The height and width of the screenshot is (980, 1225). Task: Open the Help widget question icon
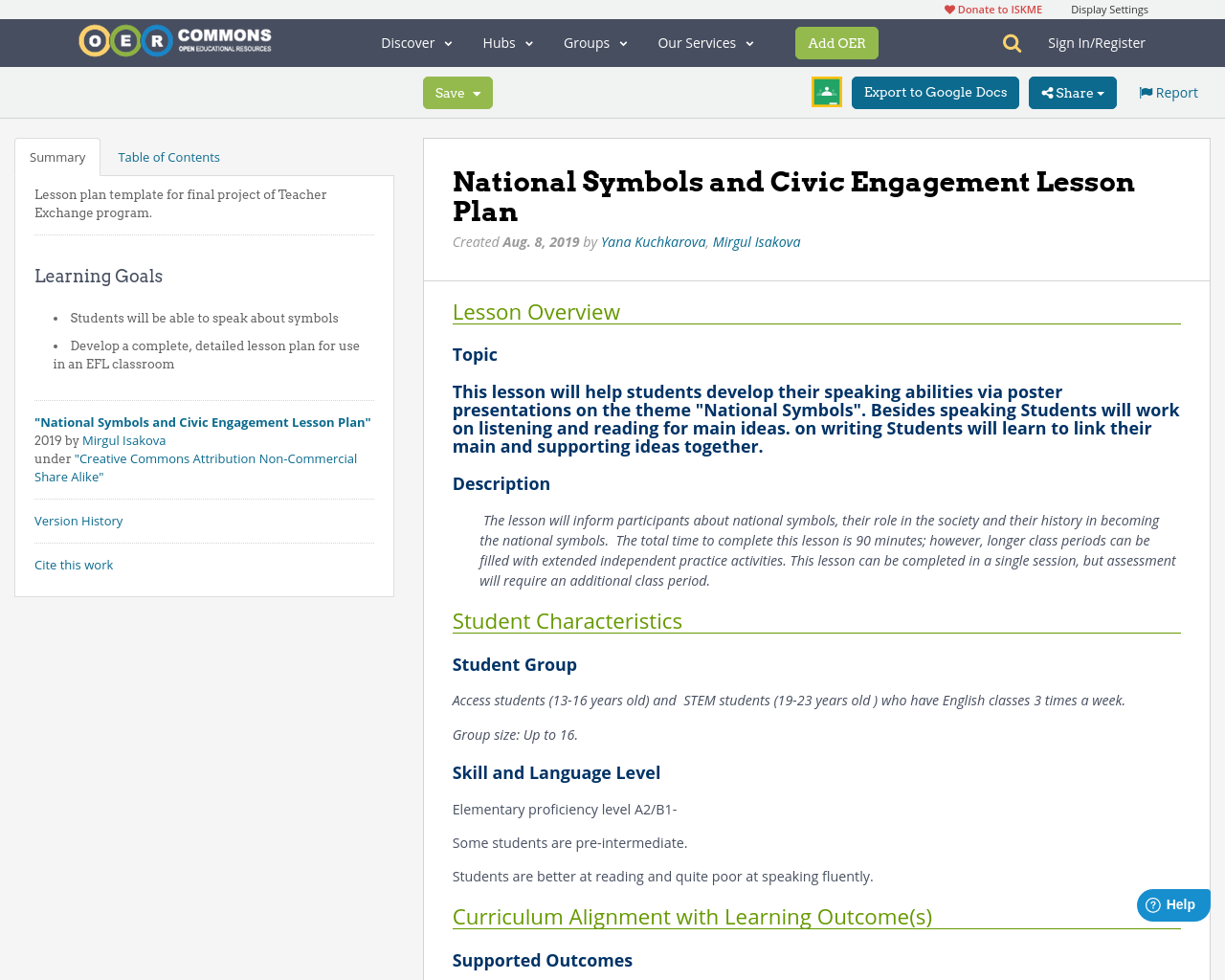click(x=1152, y=902)
